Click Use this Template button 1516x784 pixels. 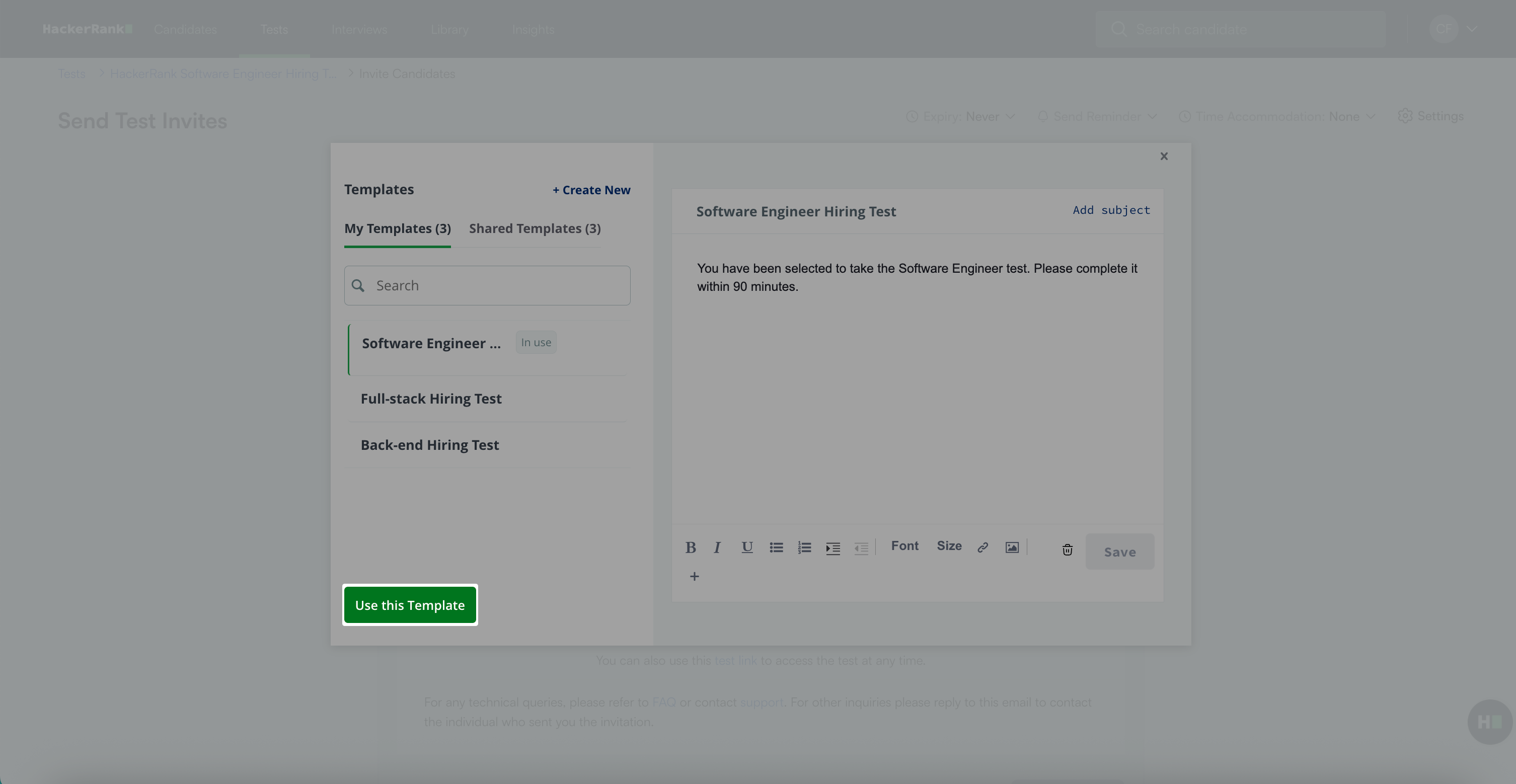tap(410, 605)
